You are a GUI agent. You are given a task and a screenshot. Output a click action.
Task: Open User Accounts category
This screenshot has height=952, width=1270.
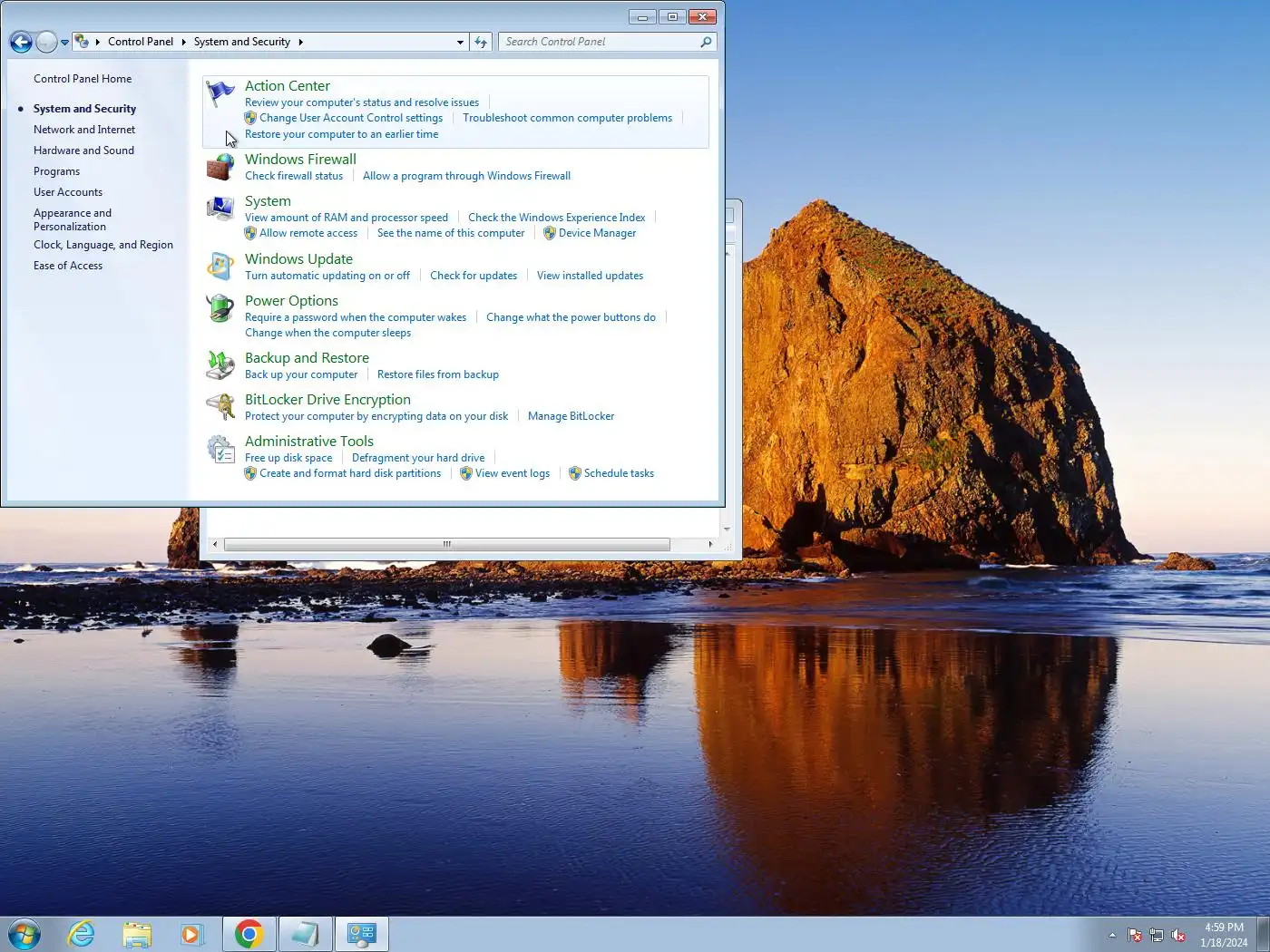click(68, 192)
